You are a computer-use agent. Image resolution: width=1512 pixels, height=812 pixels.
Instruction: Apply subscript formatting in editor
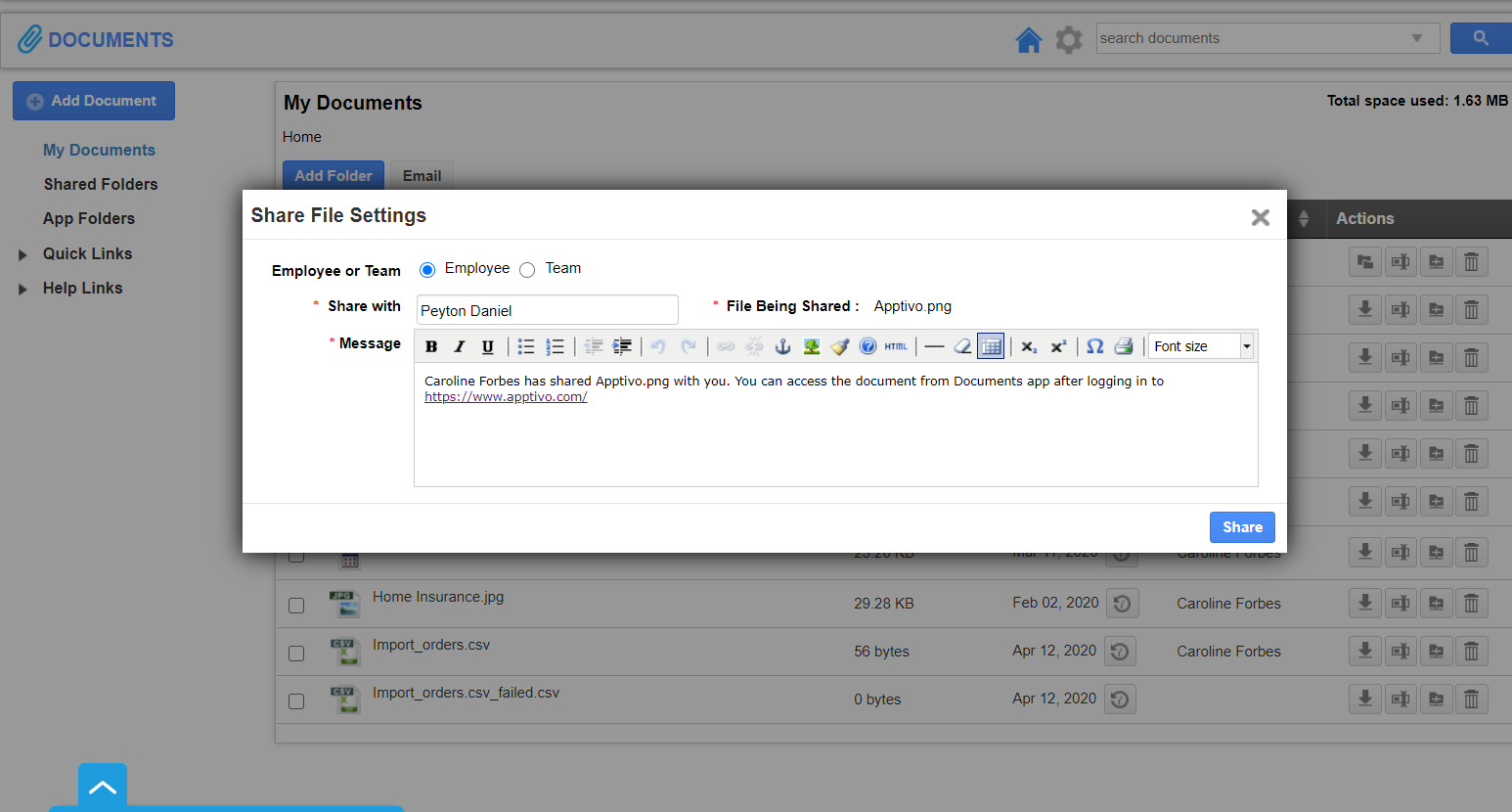coord(1029,346)
